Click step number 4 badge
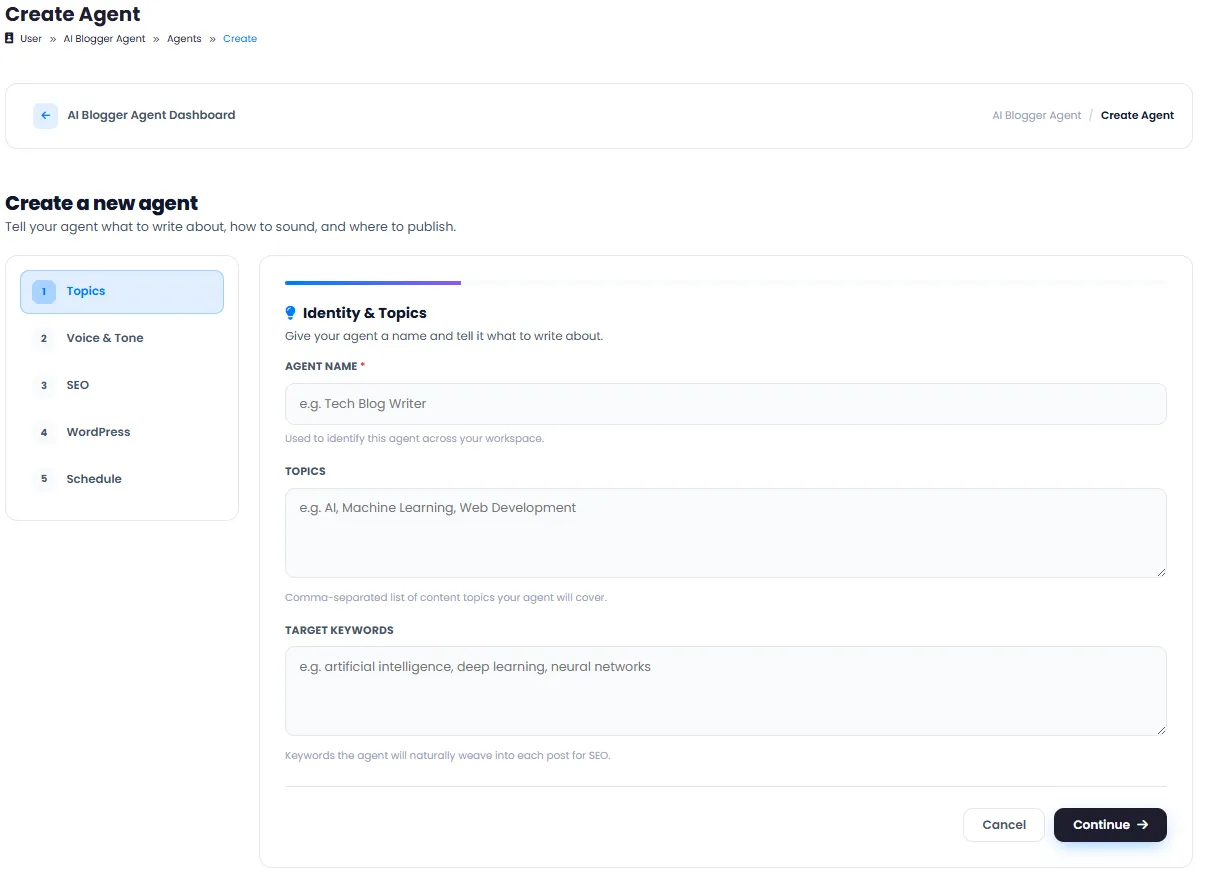This screenshot has height=874, width=1216. (44, 433)
